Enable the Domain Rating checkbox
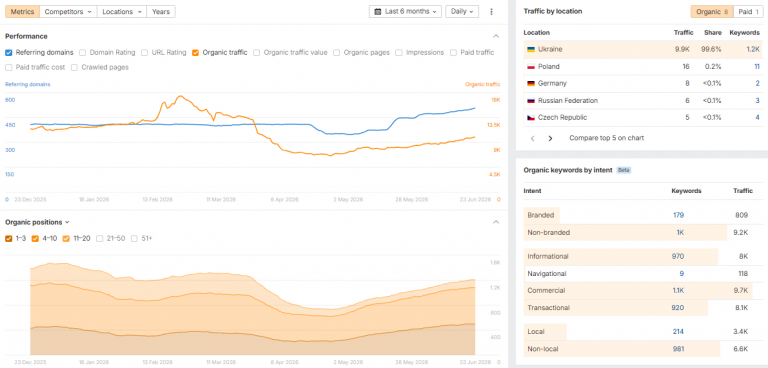The image size is (768, 368). tap(82, 52)
